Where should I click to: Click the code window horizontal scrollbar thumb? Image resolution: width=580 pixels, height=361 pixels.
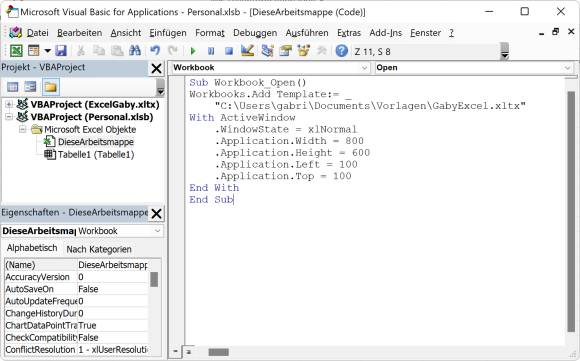click(218, 352)
